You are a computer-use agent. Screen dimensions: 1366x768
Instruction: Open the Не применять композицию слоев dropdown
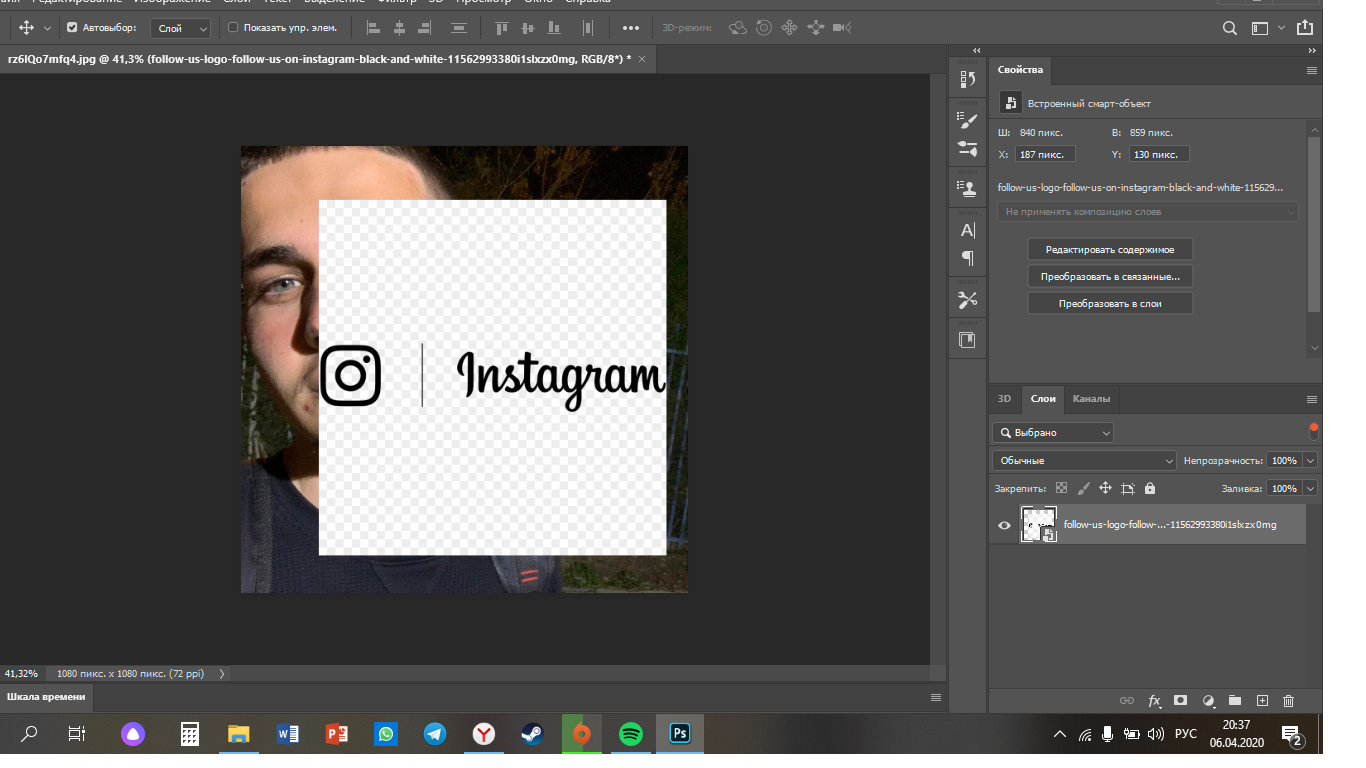(1148, 212)
